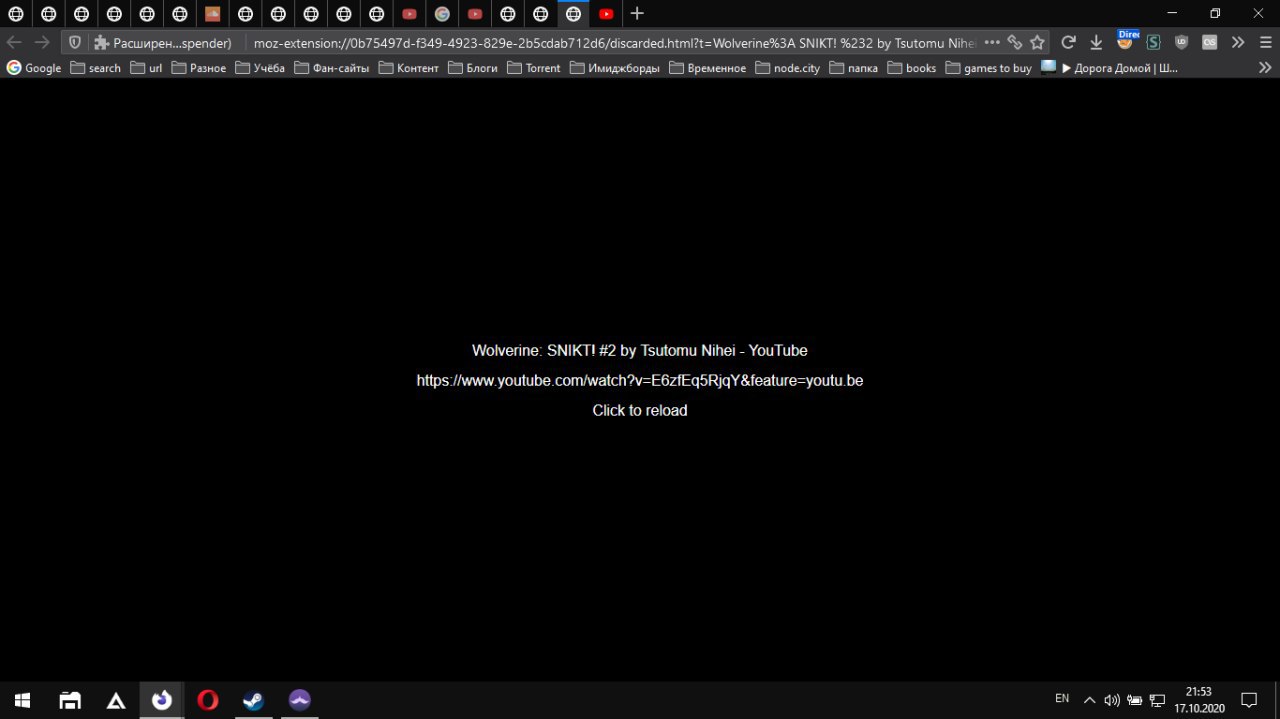Open the games to buy folder
This screenshot has height=719, width=1280.
point(989,68)
